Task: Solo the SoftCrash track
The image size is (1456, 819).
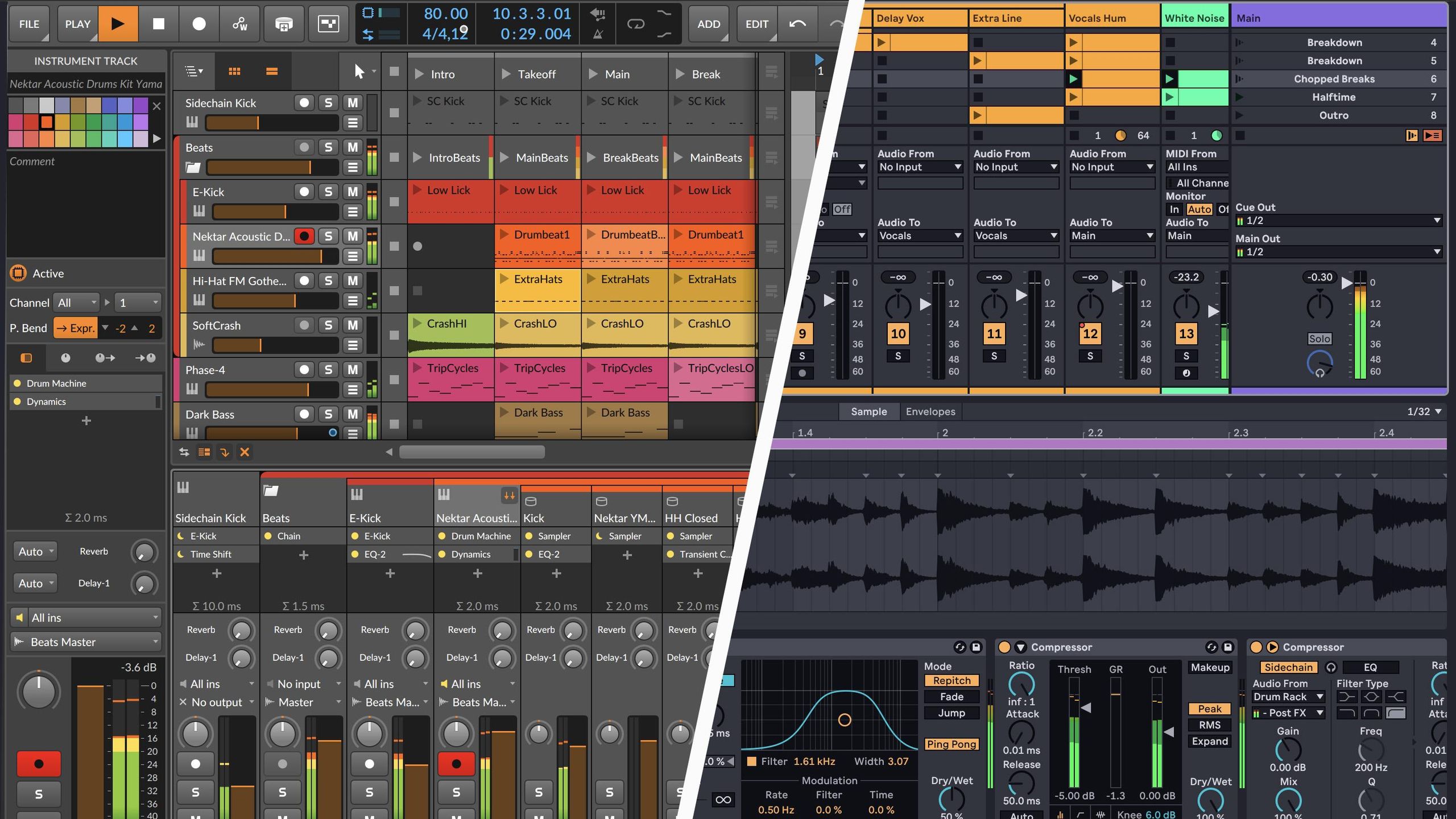Action: pyautogui.click(x=328, y=325)
